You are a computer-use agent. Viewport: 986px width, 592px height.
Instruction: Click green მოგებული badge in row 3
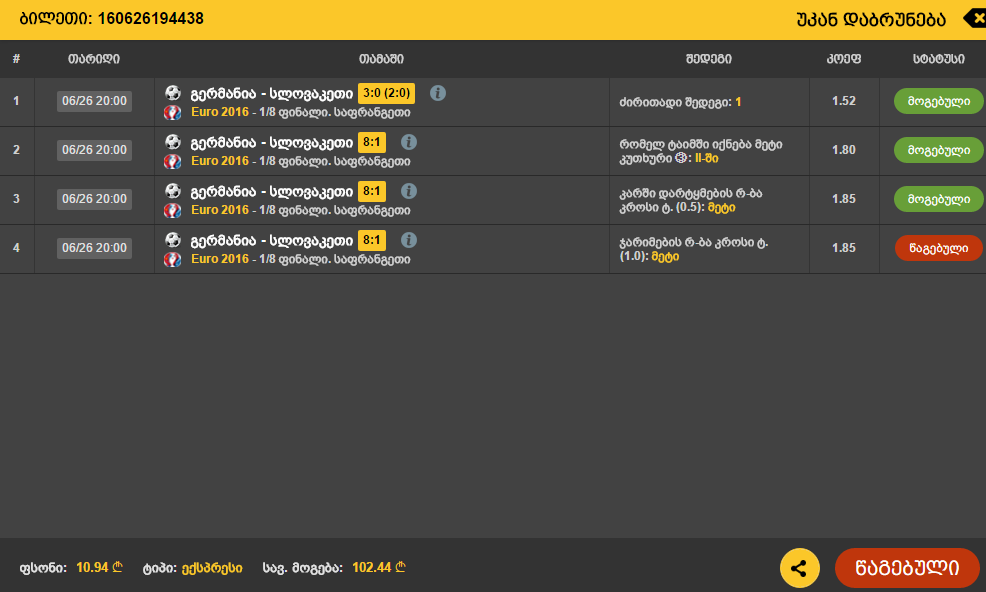938,199
